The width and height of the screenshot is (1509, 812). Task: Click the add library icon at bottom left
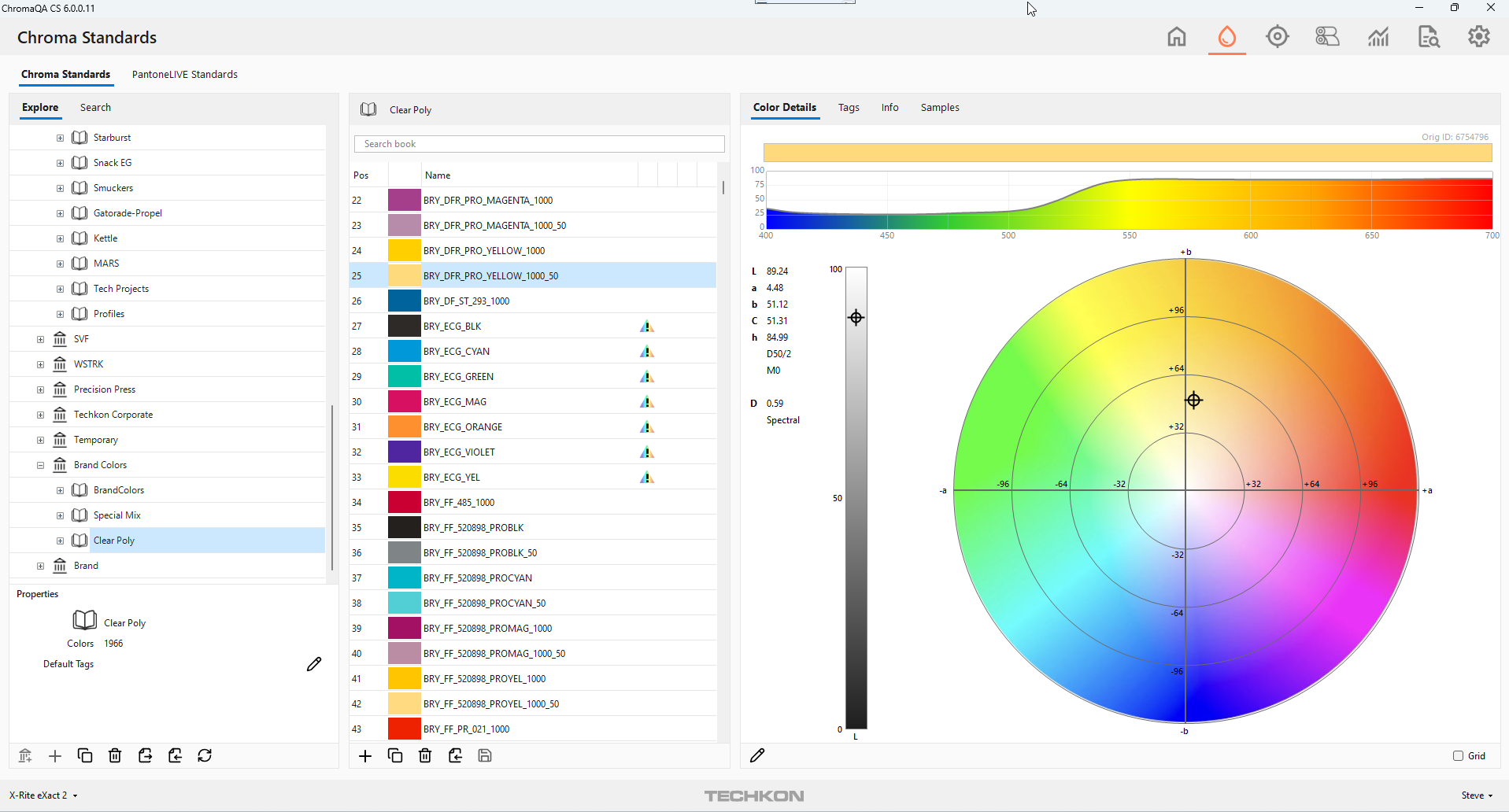point(25,755)
